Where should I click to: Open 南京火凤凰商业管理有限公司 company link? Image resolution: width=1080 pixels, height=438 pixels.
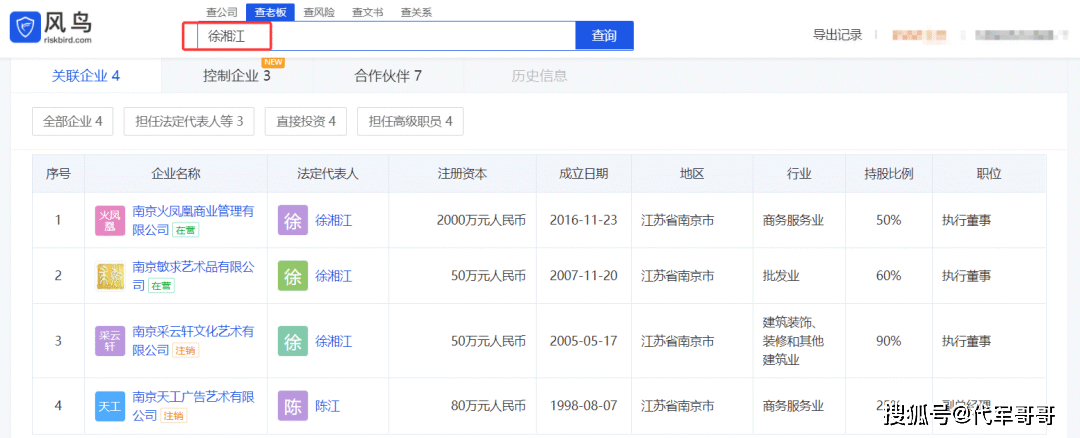tap(193, 212)
